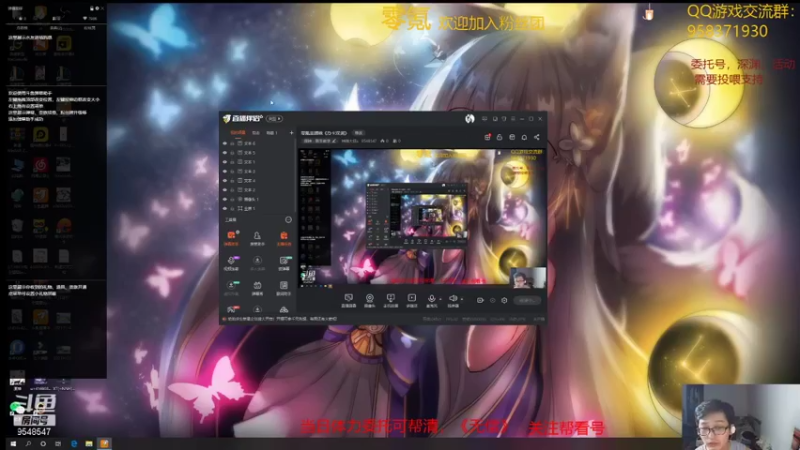Click the share icon above preview
The width and height of the screenshot is (800, 450).
tap(536, 137)
